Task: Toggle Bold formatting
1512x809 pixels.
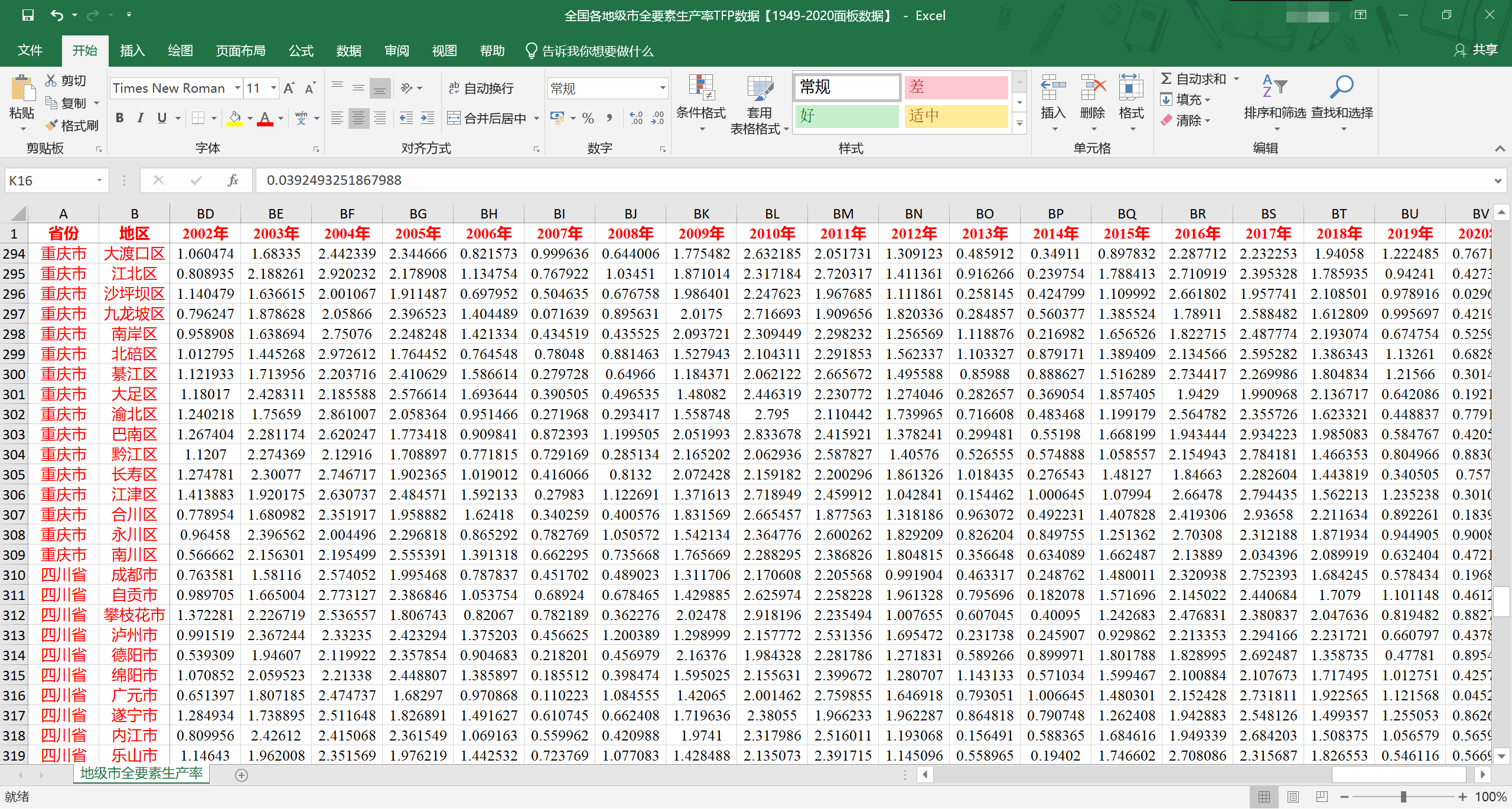Action: (x=120, y=118)
